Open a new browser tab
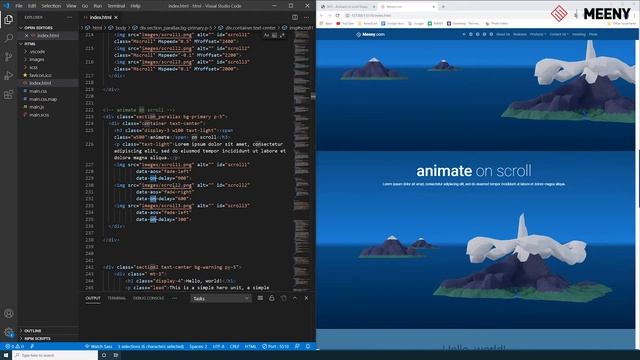 tap(443, 7)
